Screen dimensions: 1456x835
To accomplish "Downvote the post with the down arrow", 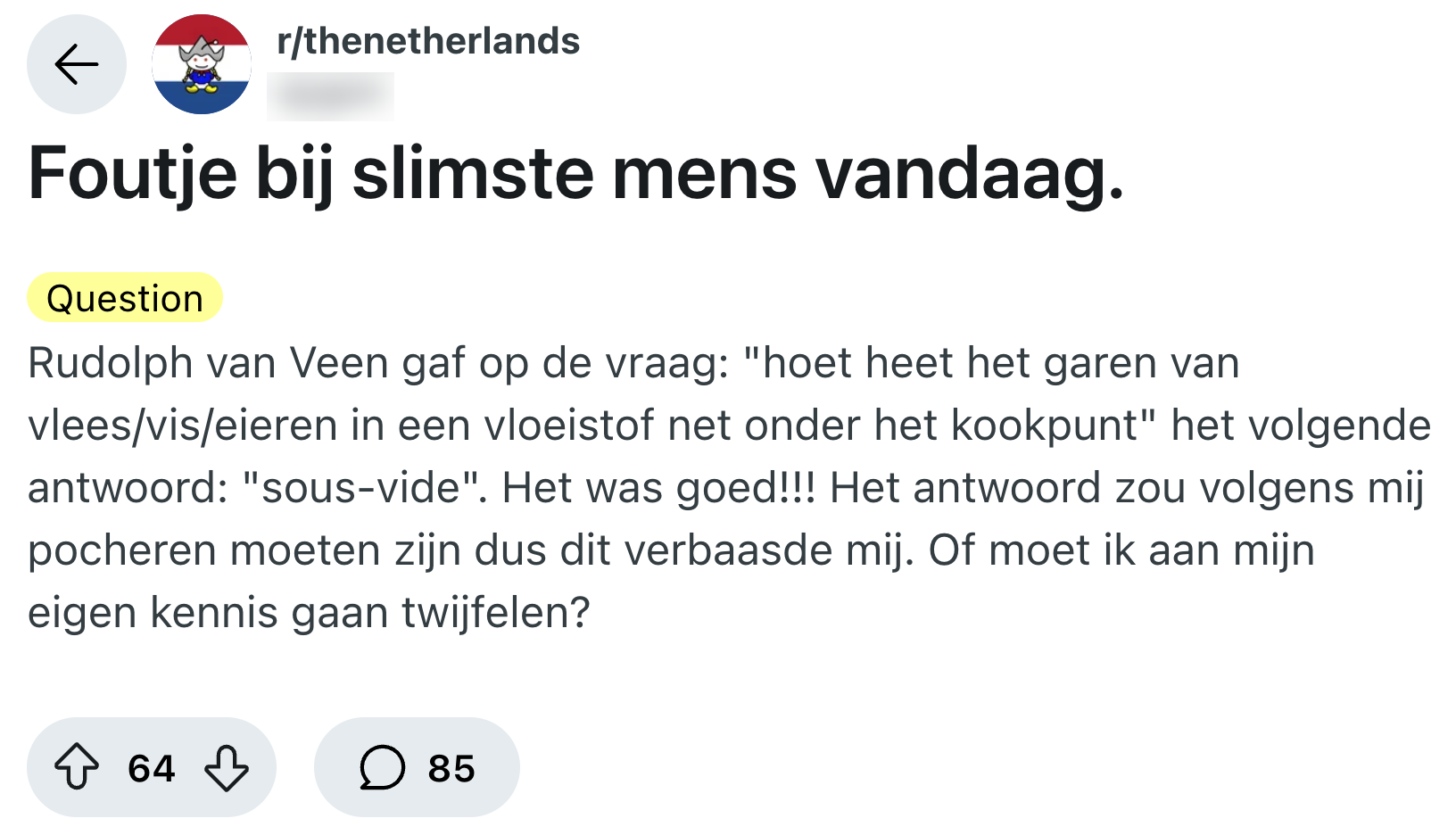I will point(227,767).
